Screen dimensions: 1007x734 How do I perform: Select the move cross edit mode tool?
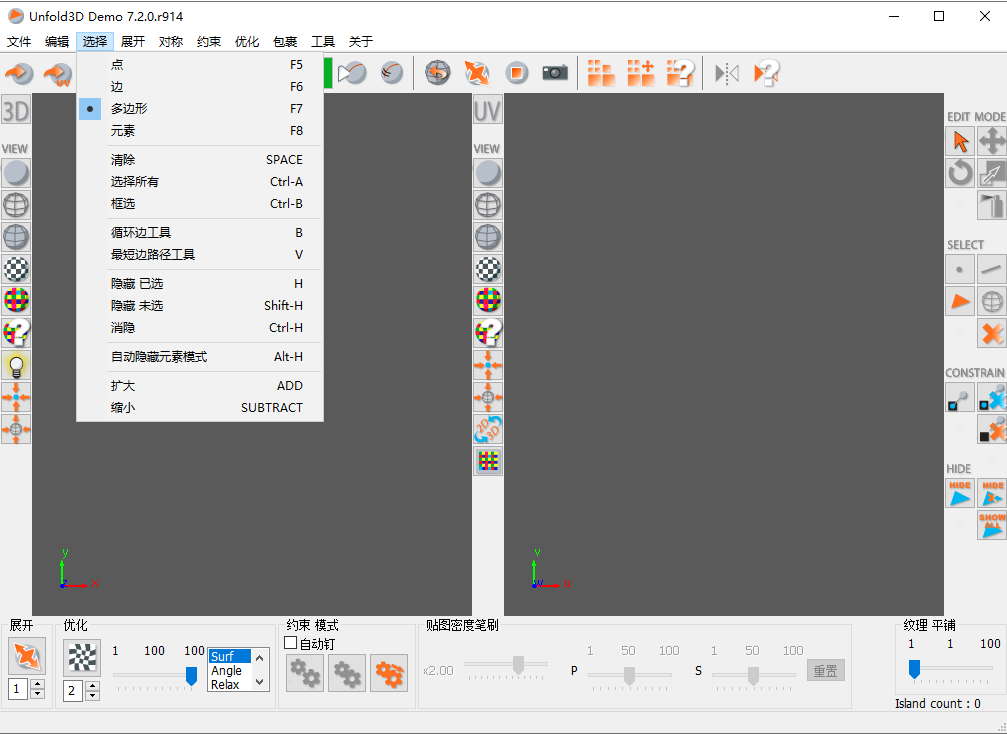click(992, 141)
